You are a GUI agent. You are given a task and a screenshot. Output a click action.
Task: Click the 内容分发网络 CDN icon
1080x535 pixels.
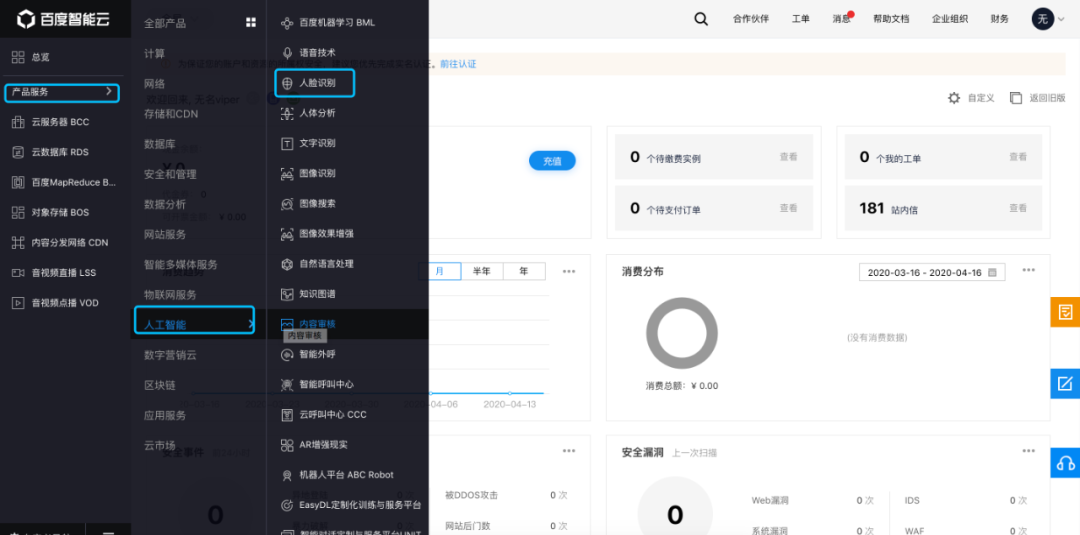pos(19,242)
